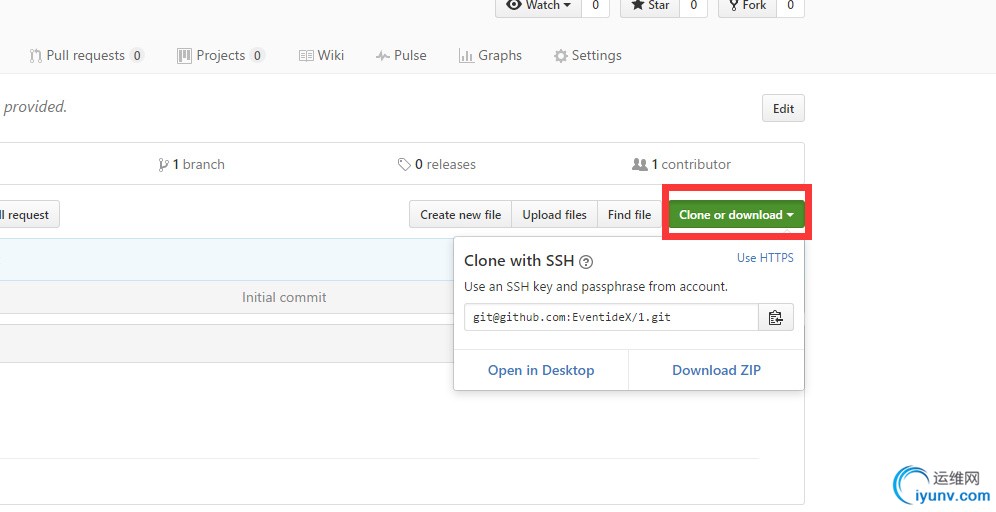This screenshot has height=512, width=996.
Task: Switch to Use HTTPS link
Action: tap(765, 258)
